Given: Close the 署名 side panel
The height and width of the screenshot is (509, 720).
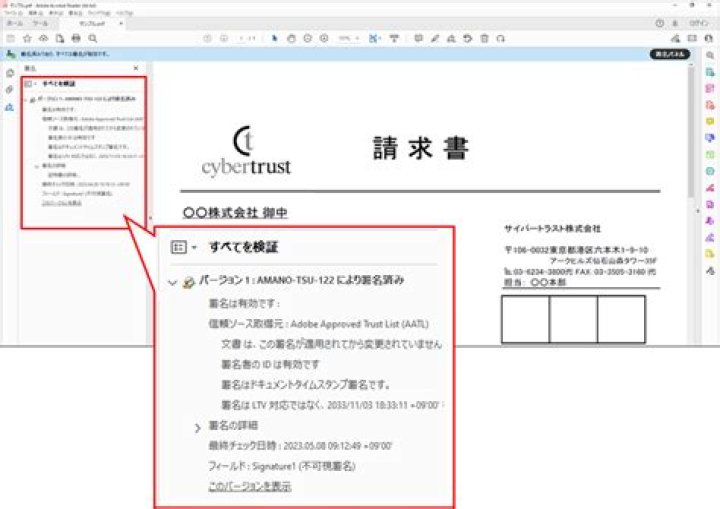Looking at the screenshot, I should pos(136,68).
